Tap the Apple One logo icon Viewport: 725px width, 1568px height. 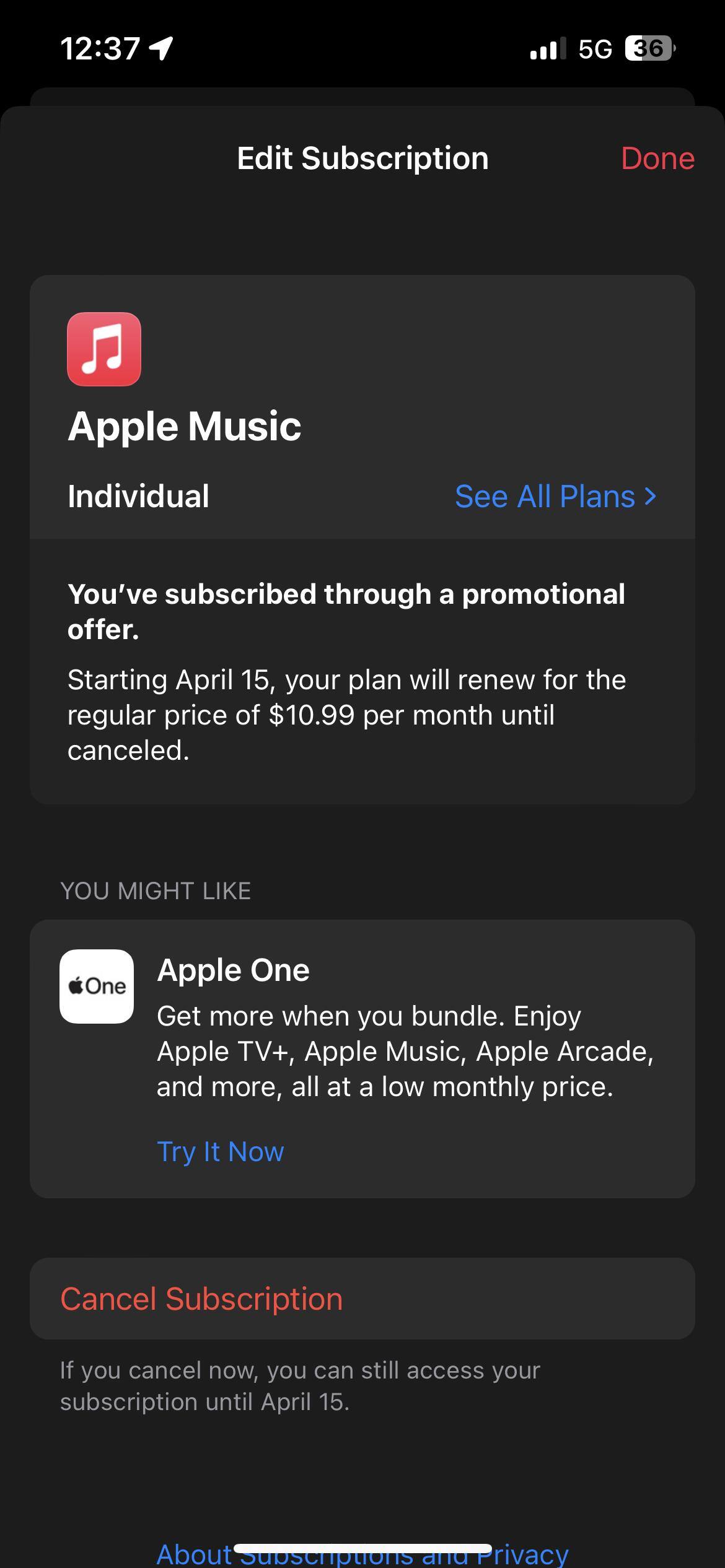(97, 986)
